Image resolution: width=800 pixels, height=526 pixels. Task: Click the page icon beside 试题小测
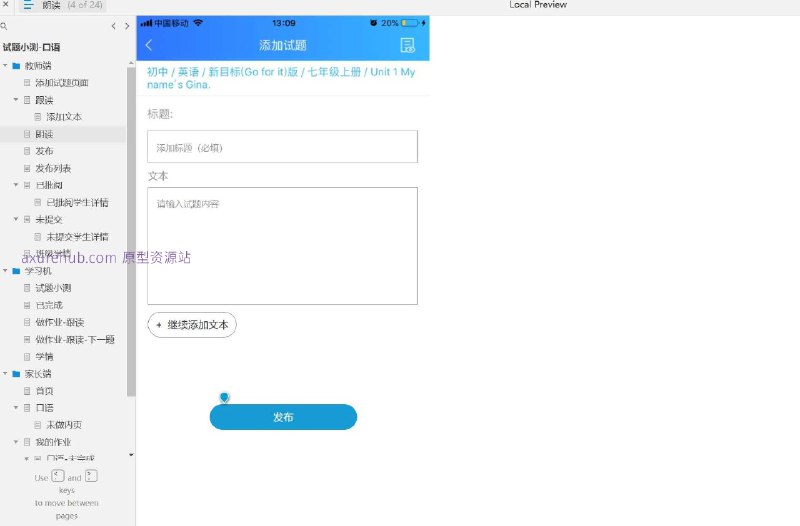coord(27,288)
